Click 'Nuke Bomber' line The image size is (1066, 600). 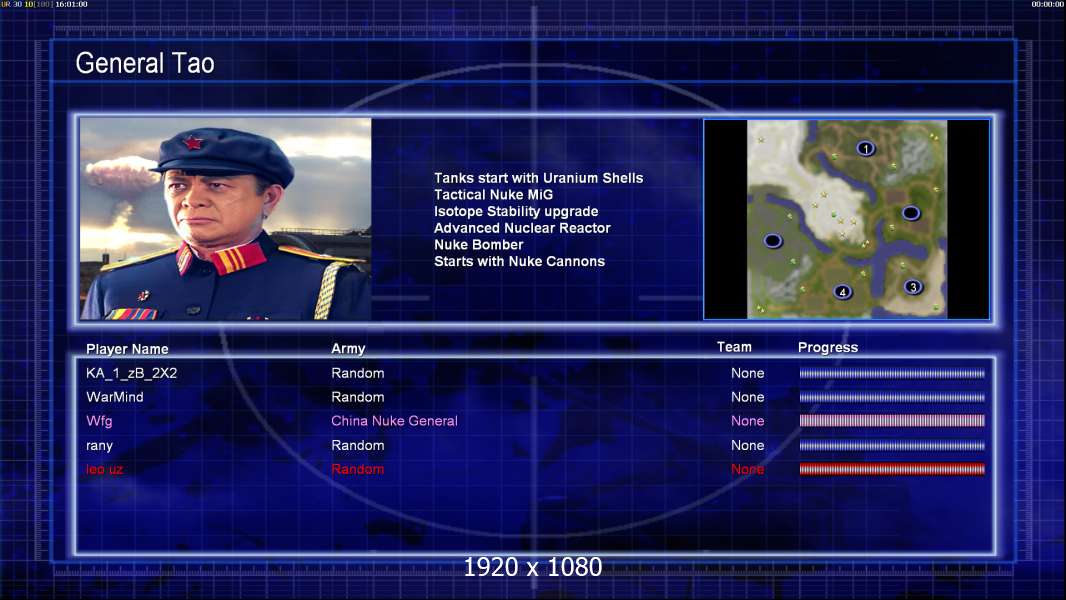[479, 245]
